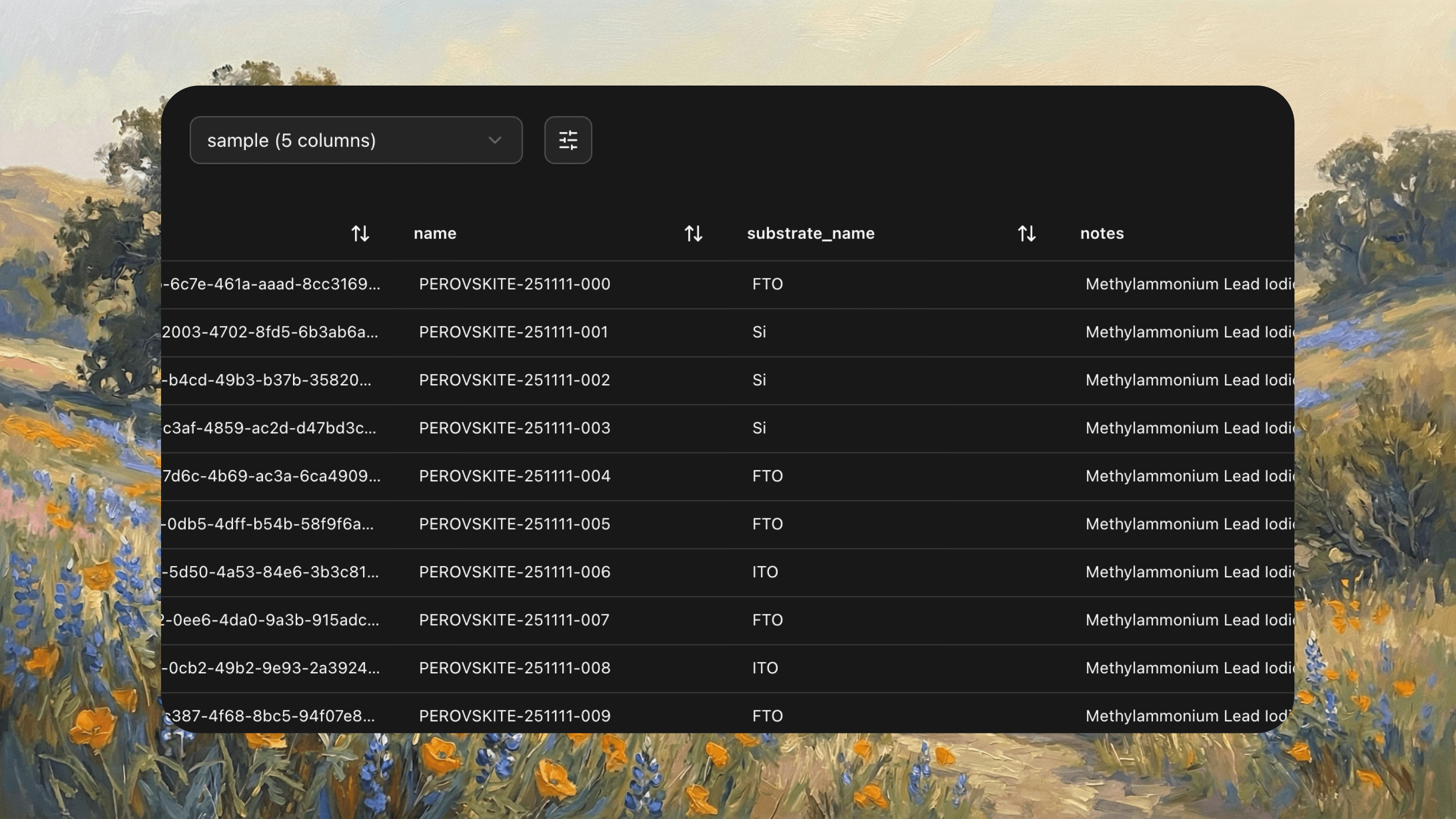Select row PEROVSKITE-251111-000
The image size is (1456, 819).
(x=514, y=284)
